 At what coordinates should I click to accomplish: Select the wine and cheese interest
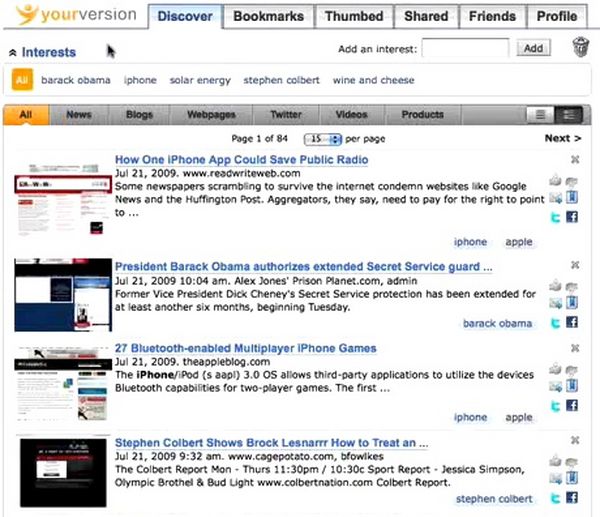(x=373, y=80)
